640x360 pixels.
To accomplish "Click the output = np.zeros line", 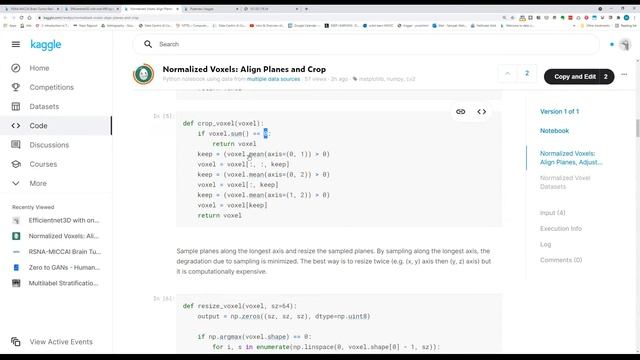I will pyautogui.click(x=284, y=316).
